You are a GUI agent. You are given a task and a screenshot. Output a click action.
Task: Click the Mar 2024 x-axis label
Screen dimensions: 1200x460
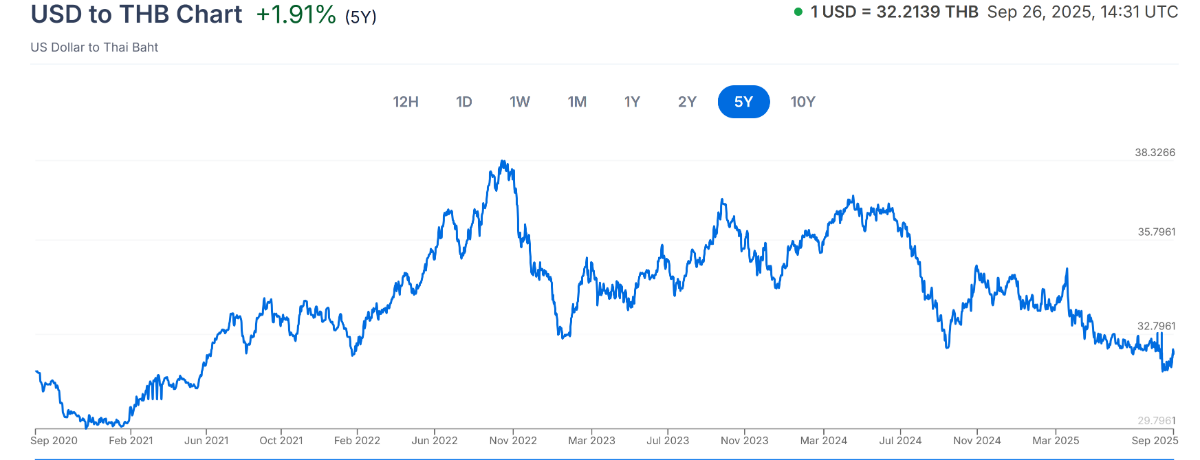823,440
